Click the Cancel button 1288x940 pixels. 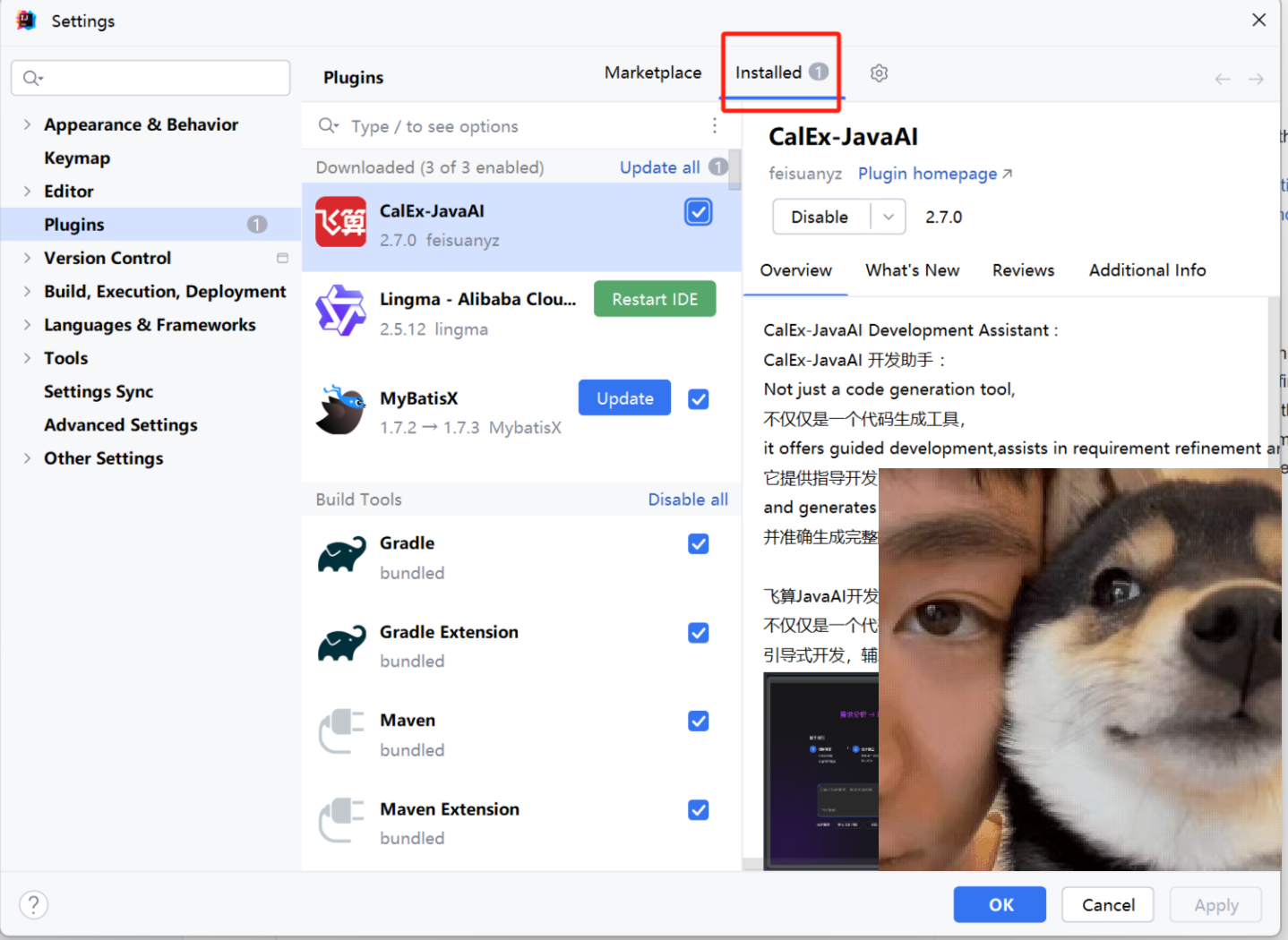(1108, 904)
